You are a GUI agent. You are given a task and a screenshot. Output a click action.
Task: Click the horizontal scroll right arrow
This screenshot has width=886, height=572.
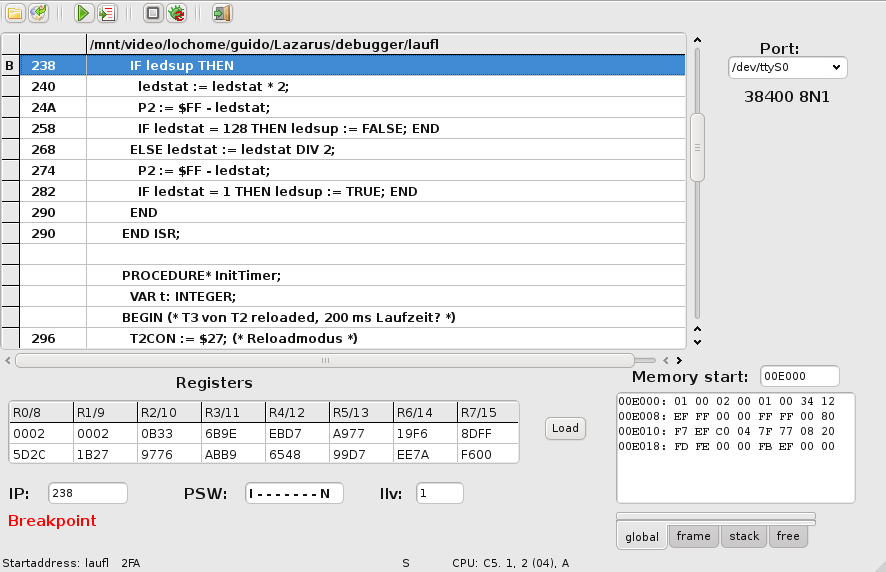pyautogui.click(x=679, y=361)
